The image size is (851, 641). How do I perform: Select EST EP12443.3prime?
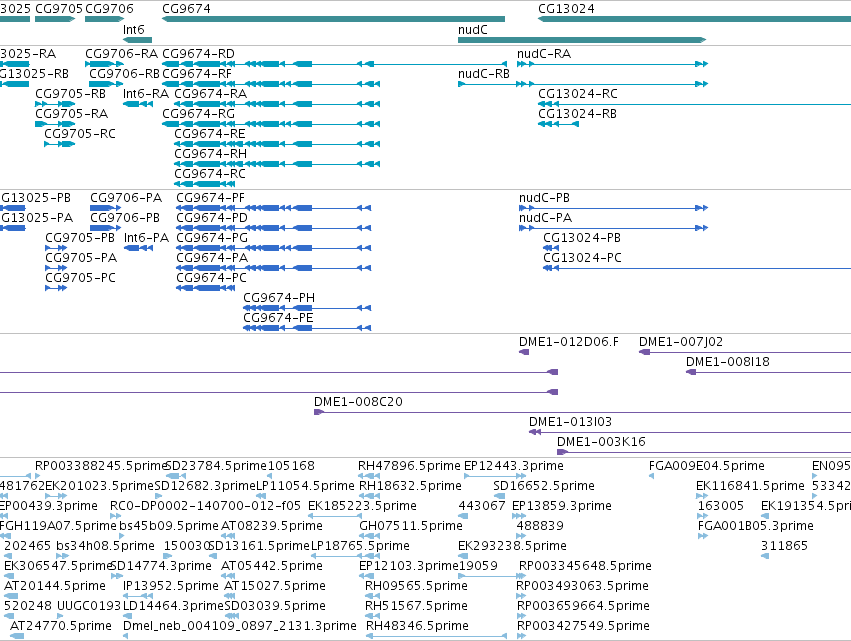tap(514, 466)
